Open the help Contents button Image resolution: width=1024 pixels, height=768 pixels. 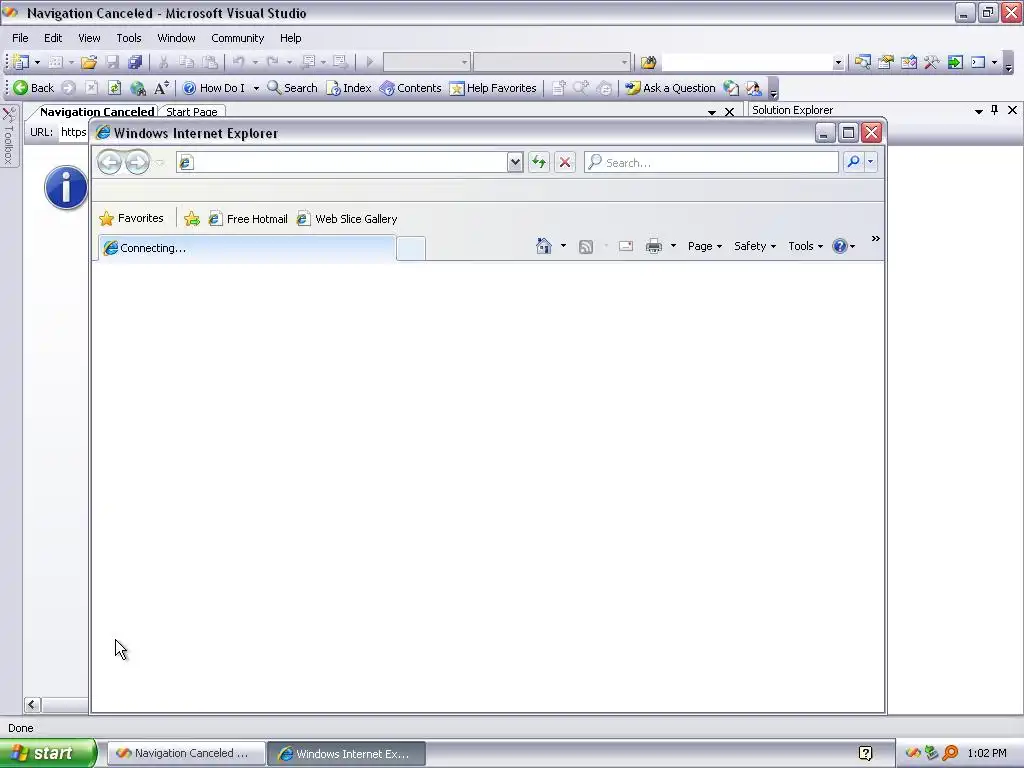(410, 88)
